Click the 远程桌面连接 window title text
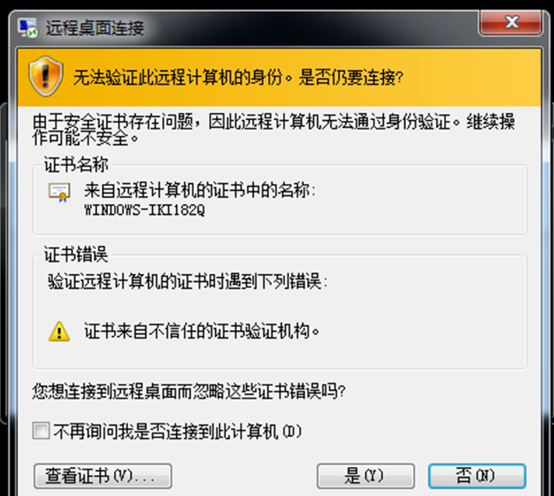554x496 pixels. 95,28
